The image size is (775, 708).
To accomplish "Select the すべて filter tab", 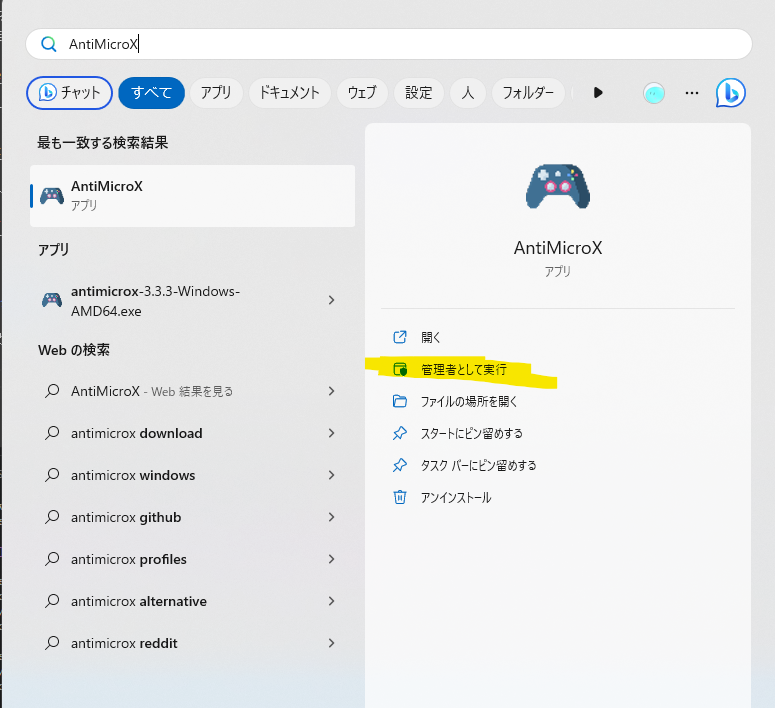I will (151, 92).
